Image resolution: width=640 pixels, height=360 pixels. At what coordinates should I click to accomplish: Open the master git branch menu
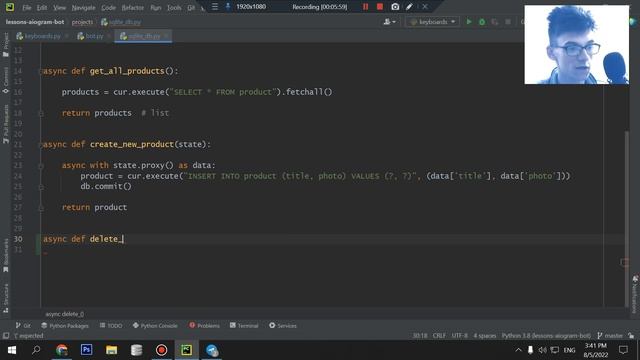pos(610,336)
